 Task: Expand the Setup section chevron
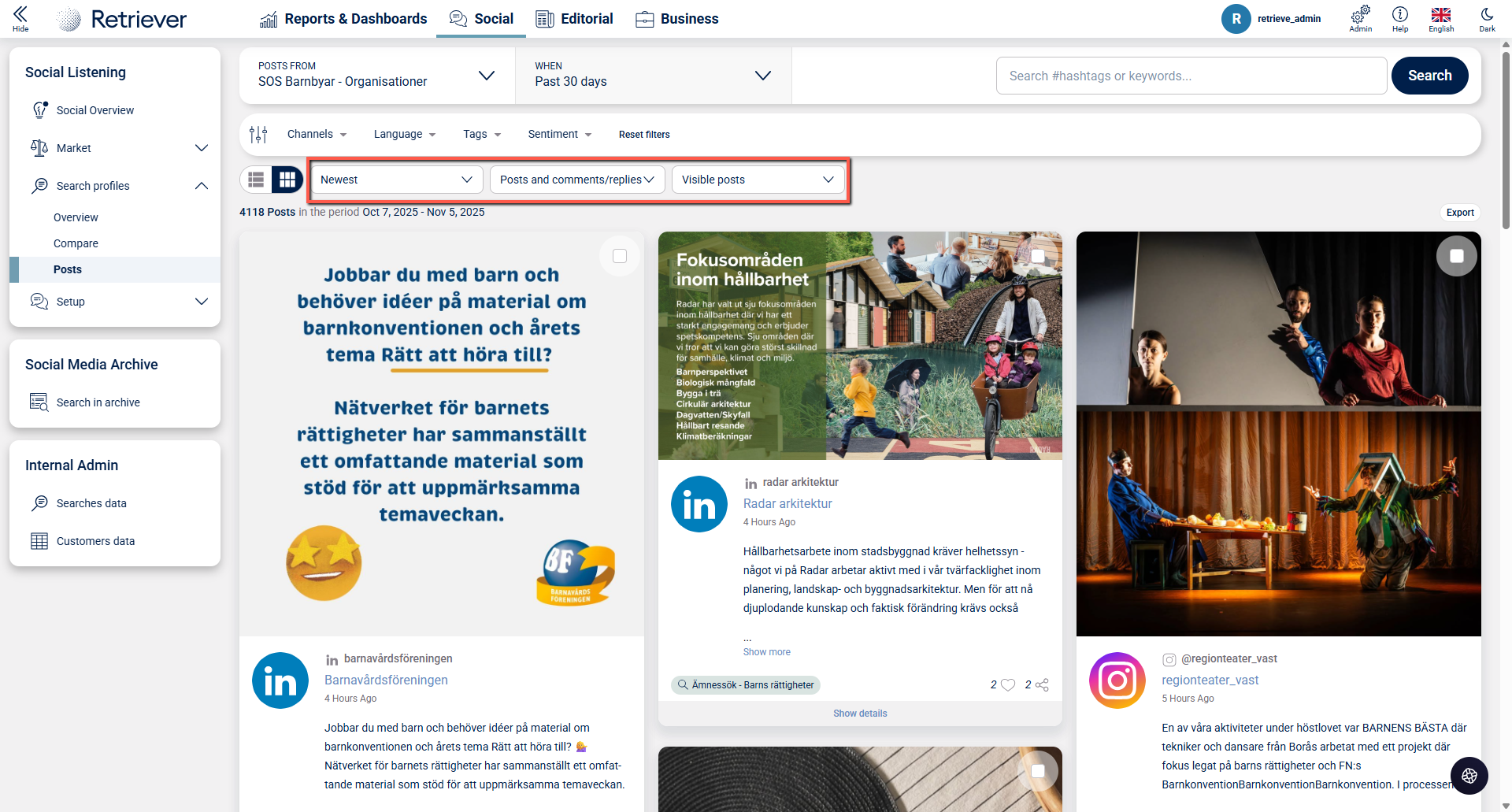tap(202, 302)
